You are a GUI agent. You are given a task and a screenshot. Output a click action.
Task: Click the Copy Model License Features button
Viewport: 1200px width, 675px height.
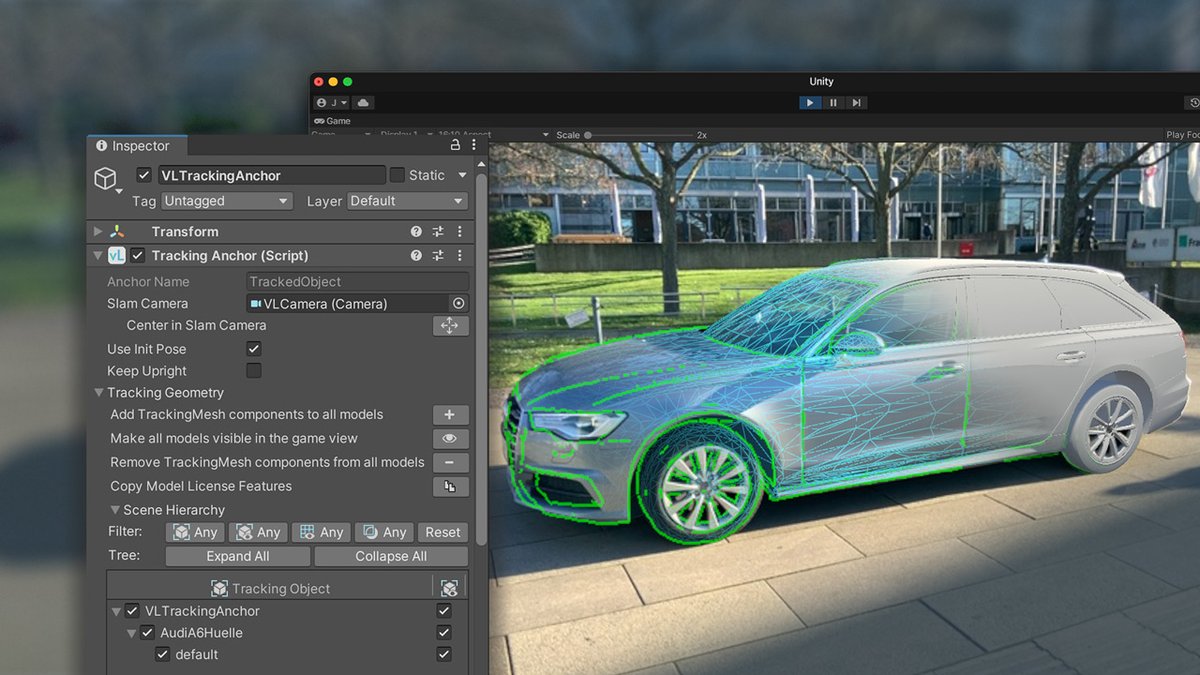coord(450,487)
